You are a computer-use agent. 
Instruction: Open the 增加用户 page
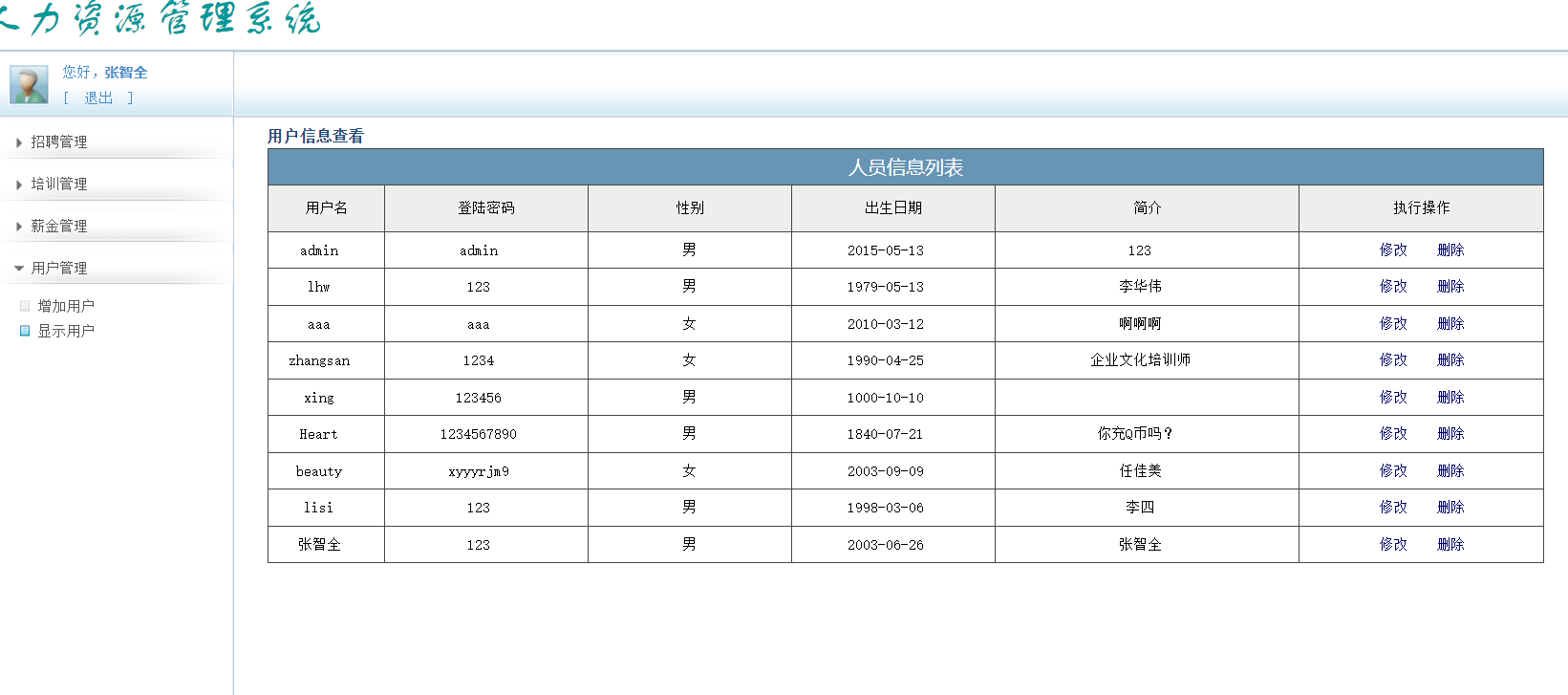pos(66,306)
